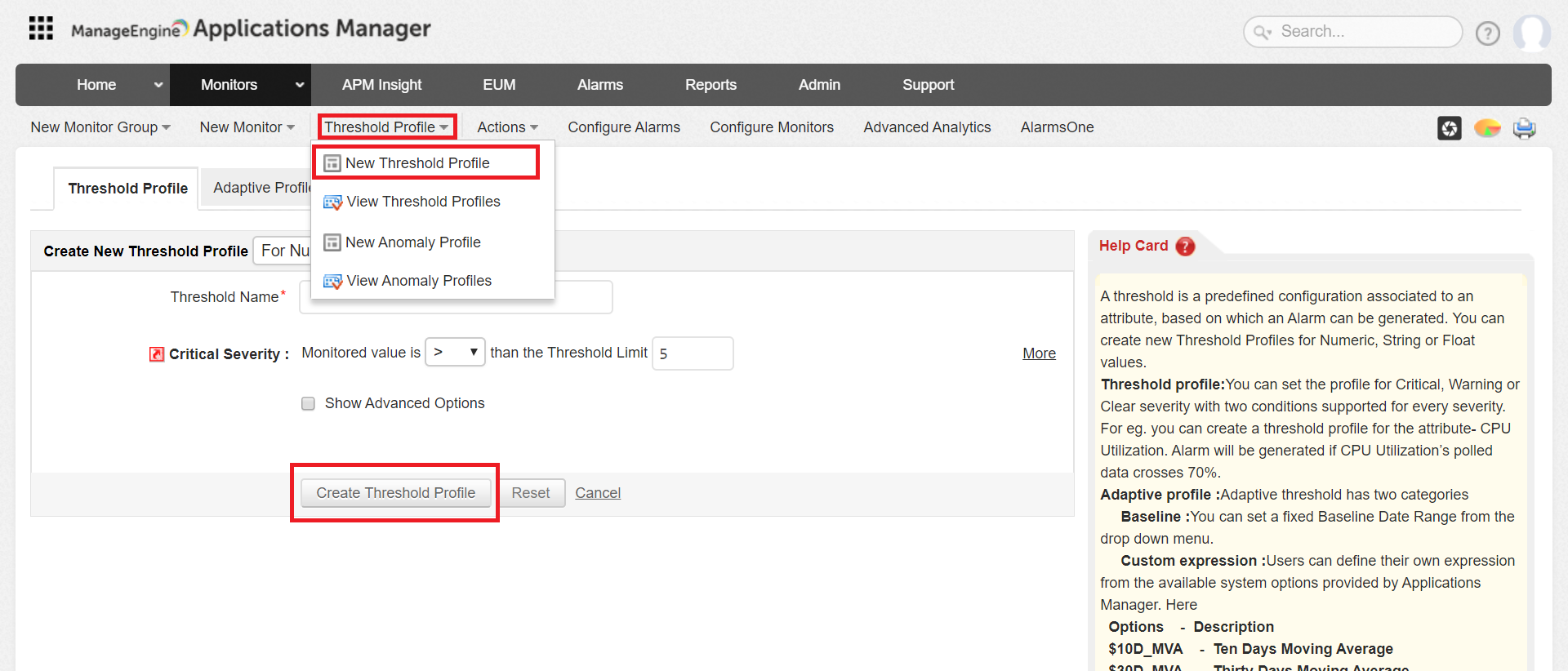Click the Cancel link
The image size is (1568, 671).
click(598, 493)
